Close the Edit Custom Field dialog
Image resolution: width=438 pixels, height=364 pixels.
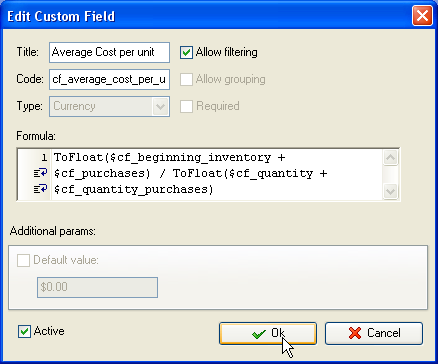pos(422,16)
